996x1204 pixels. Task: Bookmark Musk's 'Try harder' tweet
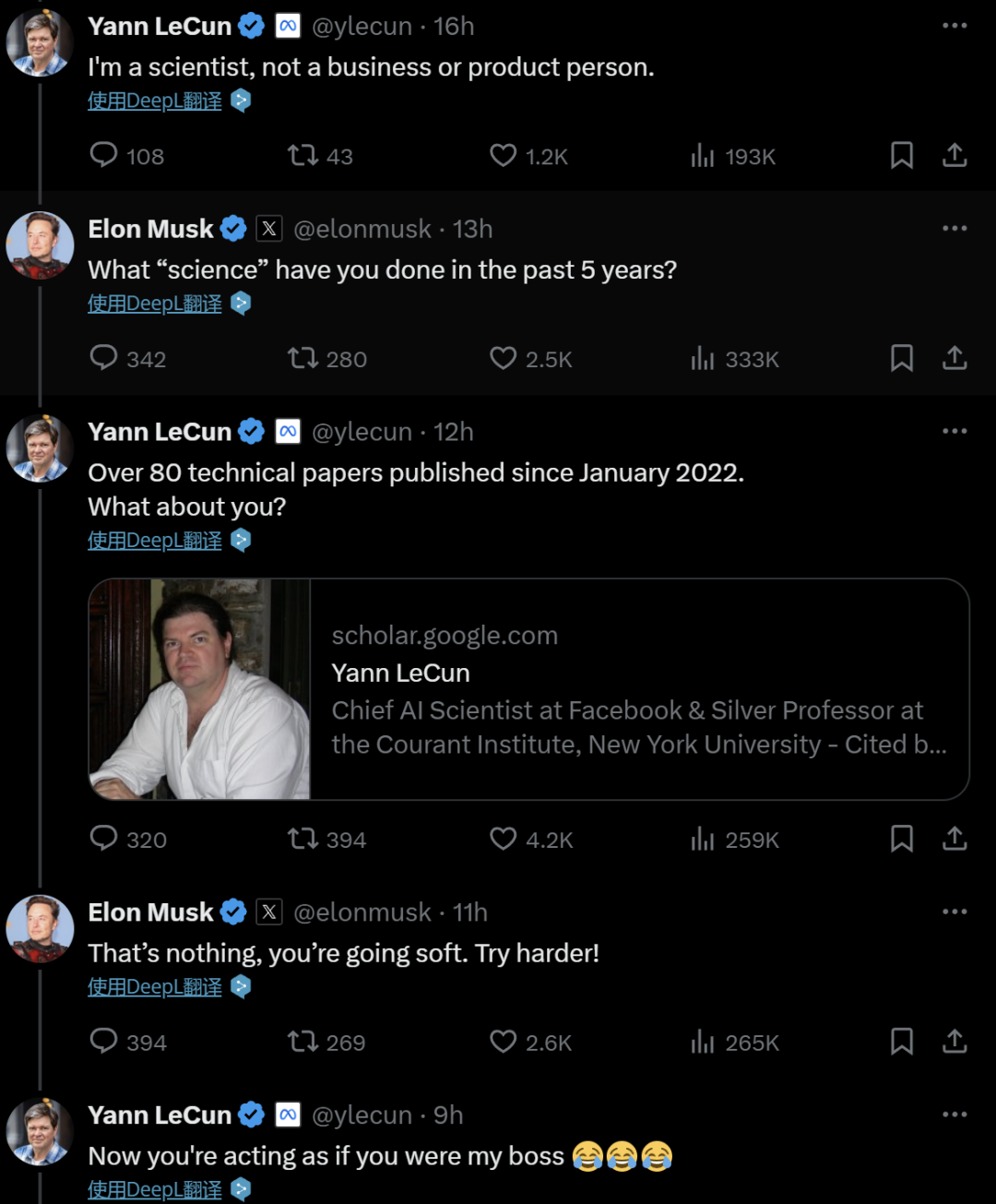coord(901,1042)
